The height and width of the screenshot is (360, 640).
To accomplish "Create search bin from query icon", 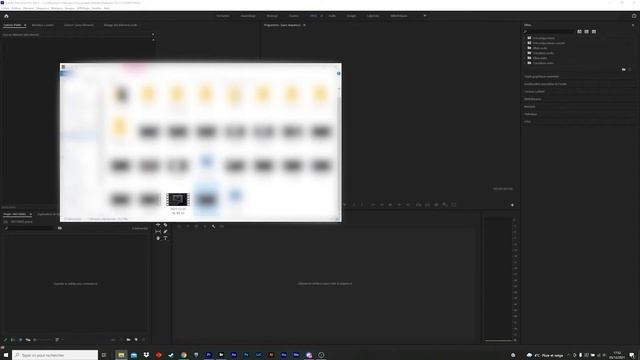I will pyautogui.click(x=60, y=228).
